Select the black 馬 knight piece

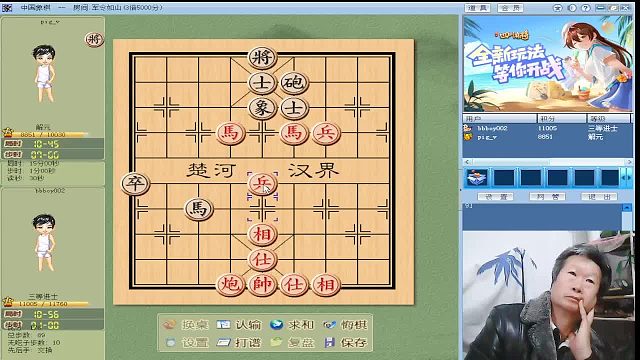click(x=198, y=209)
